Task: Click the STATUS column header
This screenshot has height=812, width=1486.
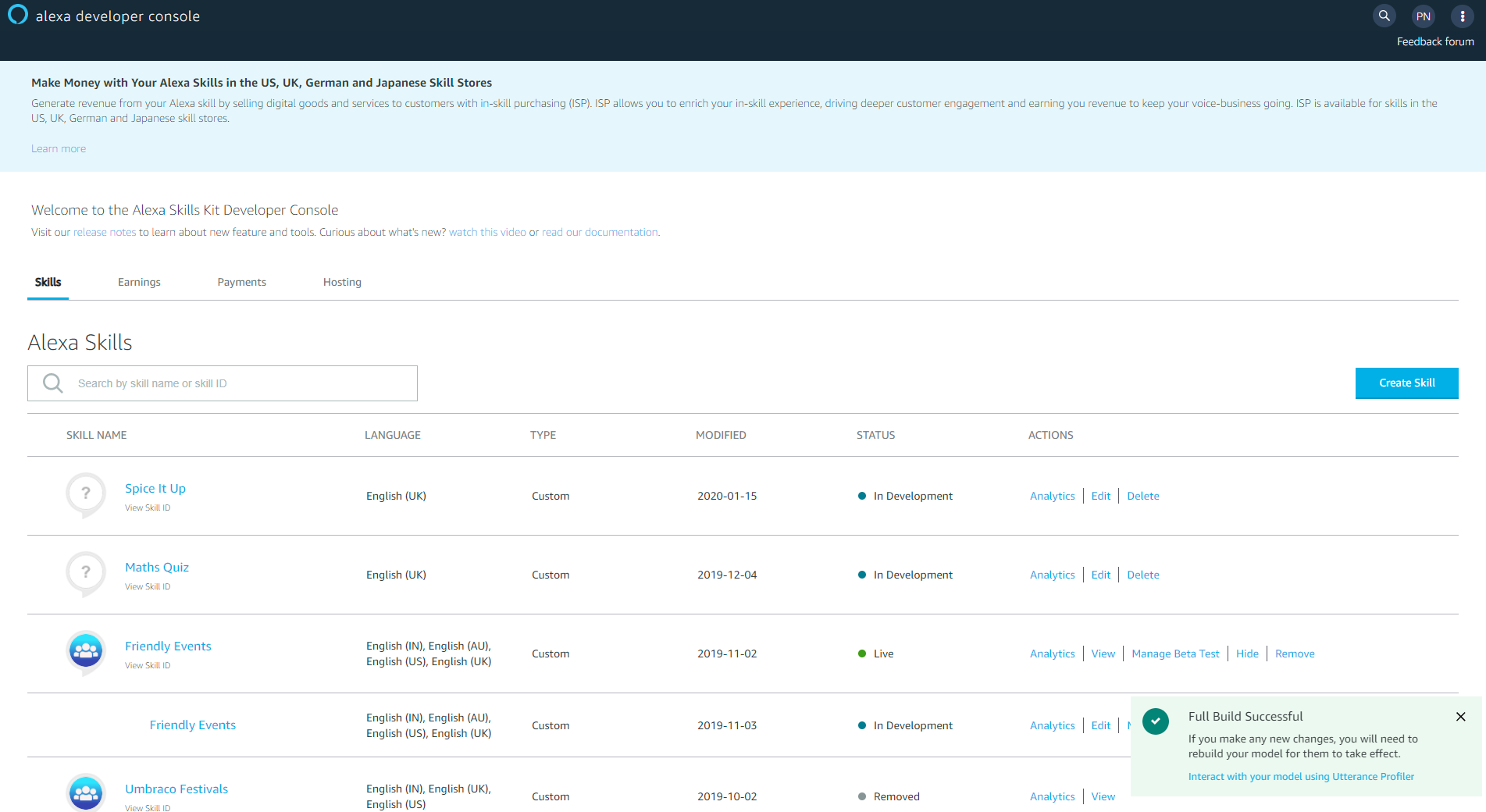Action: [875, 435]
